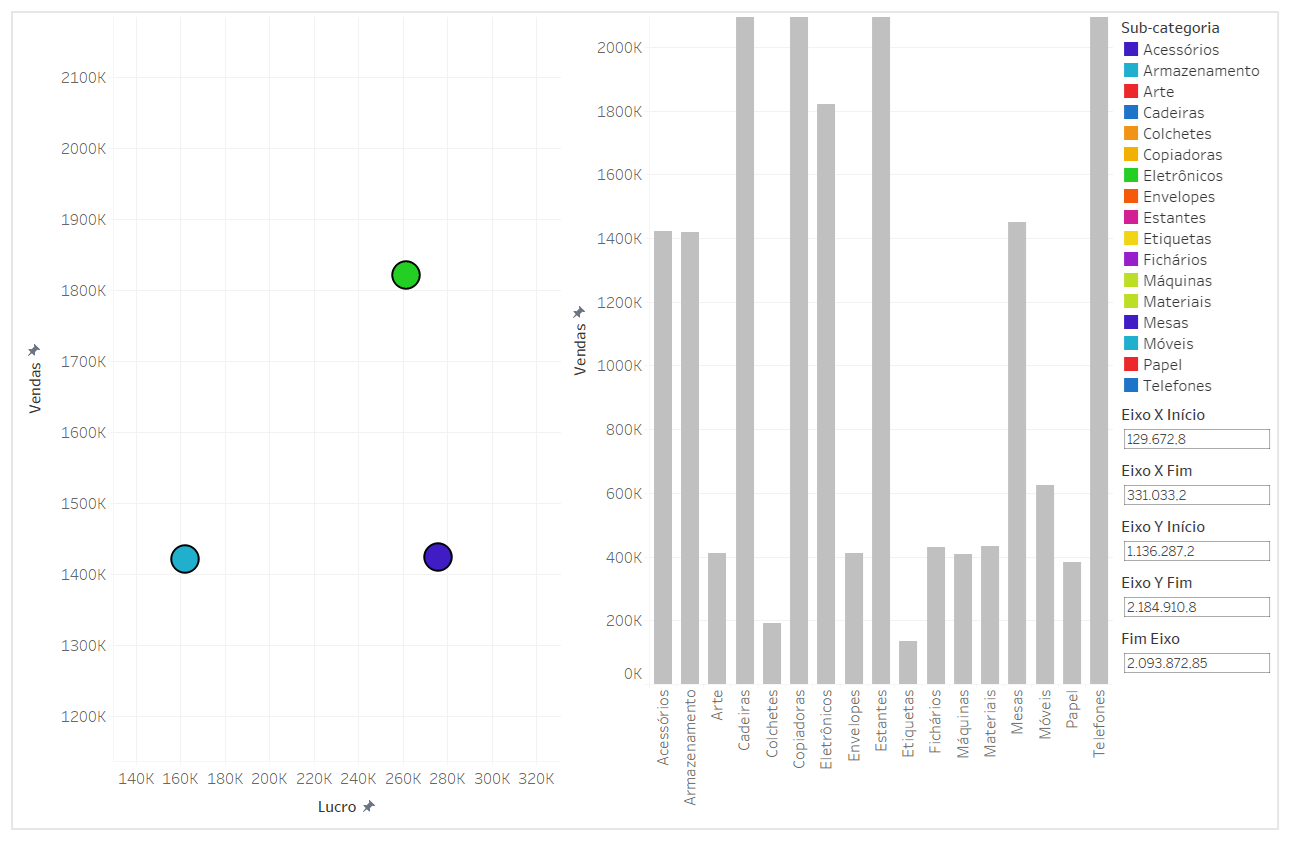Select the cyan scatter circle near 160K

[185, 559]
